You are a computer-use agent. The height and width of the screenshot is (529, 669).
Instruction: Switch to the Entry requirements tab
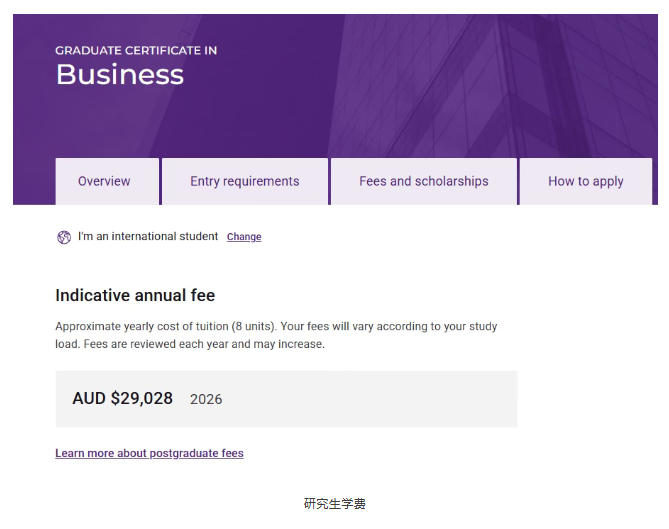tap(244, 181)
